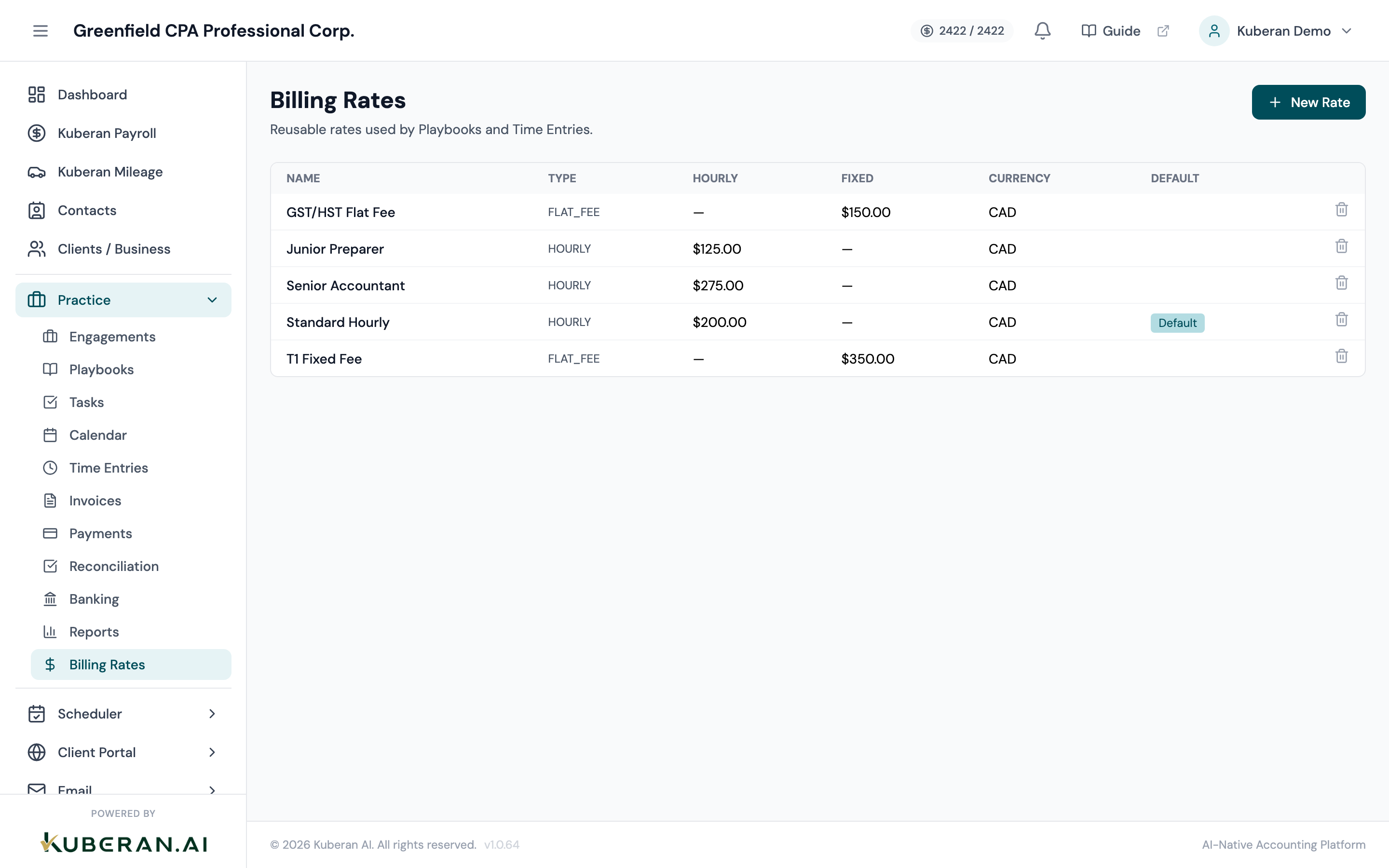Open the Invoices page

click(131, 500)
